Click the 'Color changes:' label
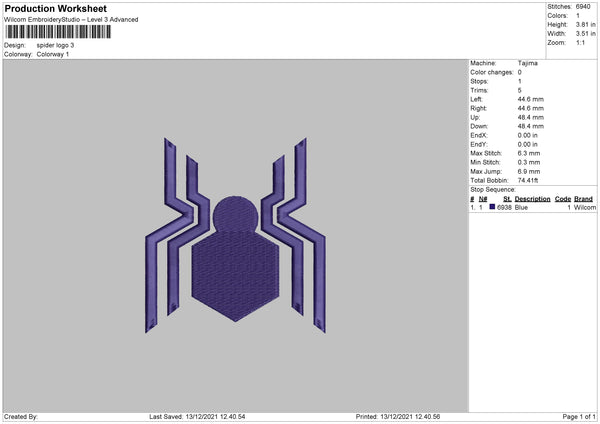The height and width of the screenshot is (424, 600). pyautogui.click(x=492, y=72)
